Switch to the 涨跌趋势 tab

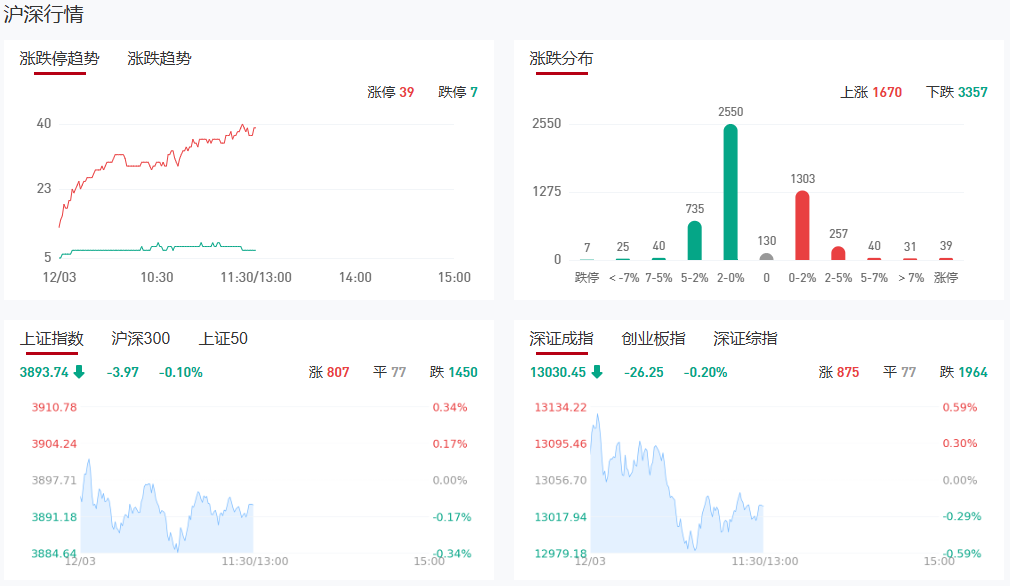coord(159,59)
